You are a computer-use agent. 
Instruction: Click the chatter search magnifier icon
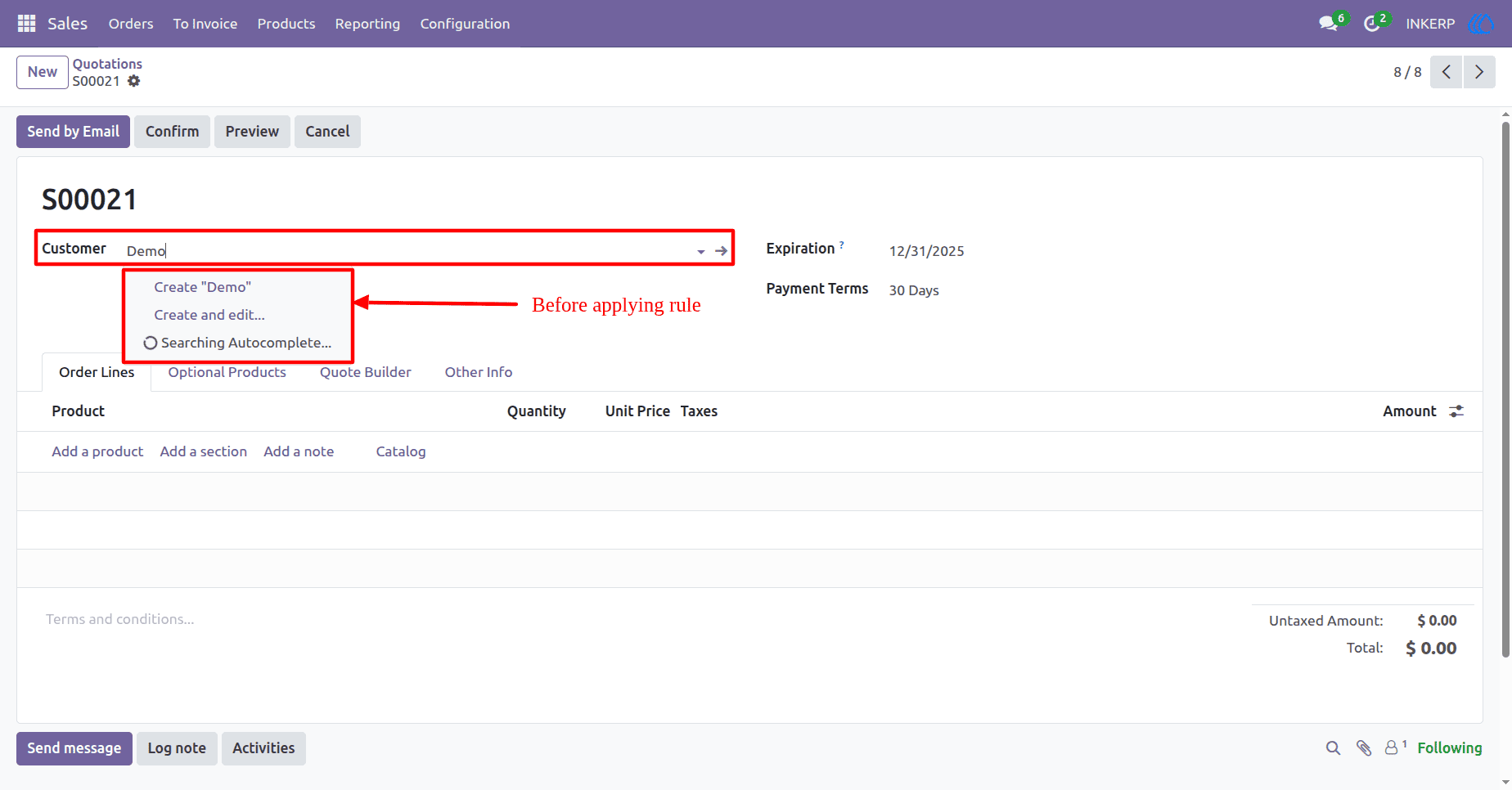coord(1333,748)
